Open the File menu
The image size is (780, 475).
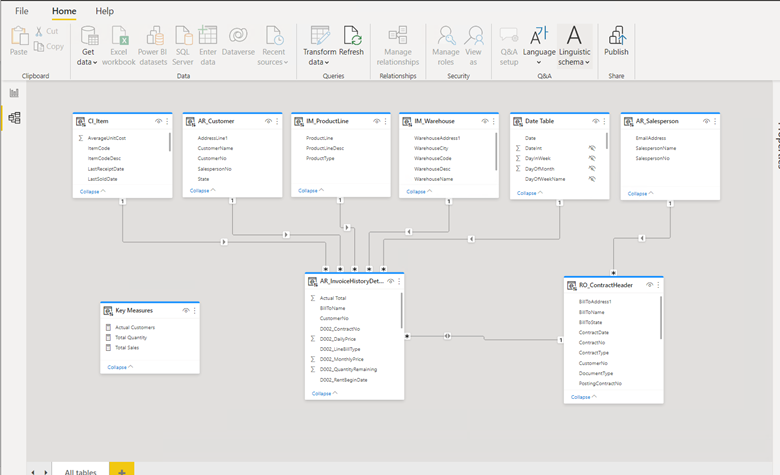click(x=21, y=11)
